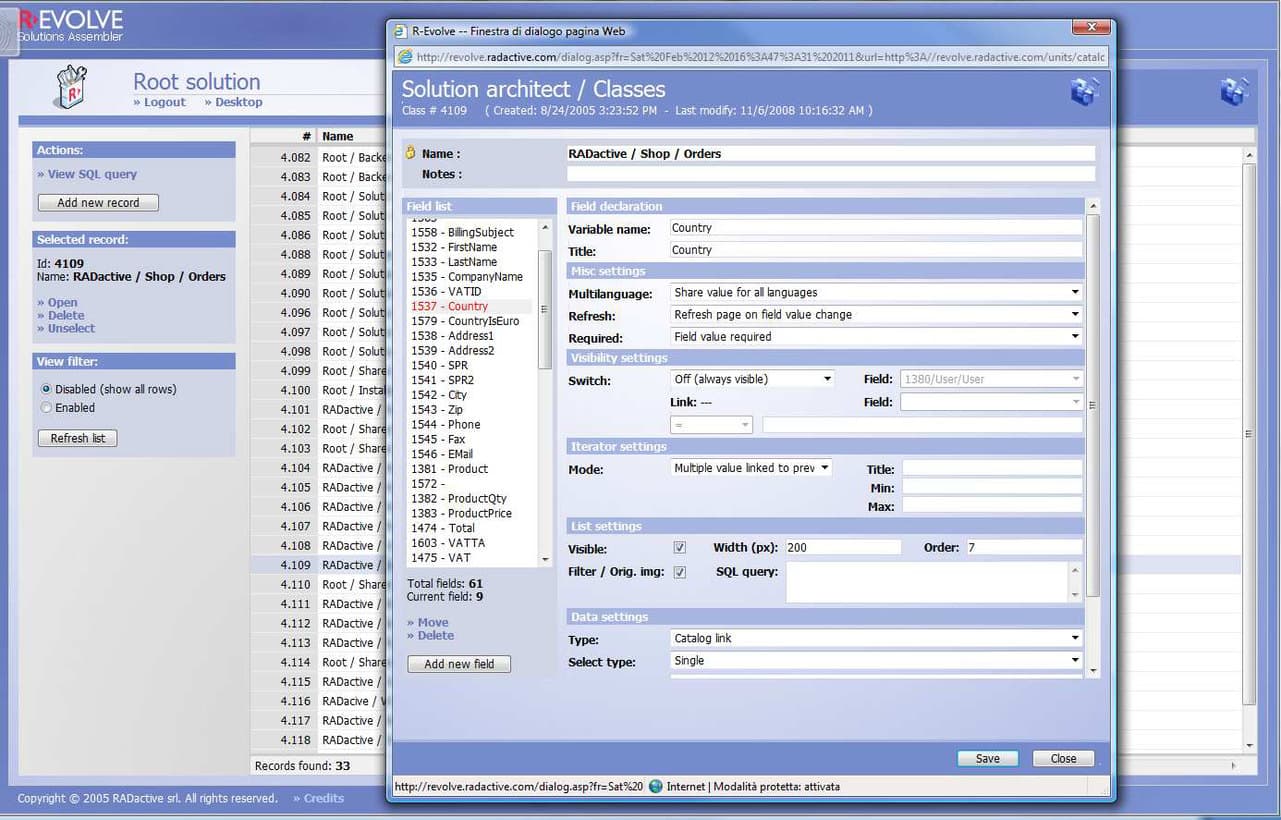The height and width of the screenshot is (820, 1281).
Task: Click the Add new record button
Action: point(98,203)
